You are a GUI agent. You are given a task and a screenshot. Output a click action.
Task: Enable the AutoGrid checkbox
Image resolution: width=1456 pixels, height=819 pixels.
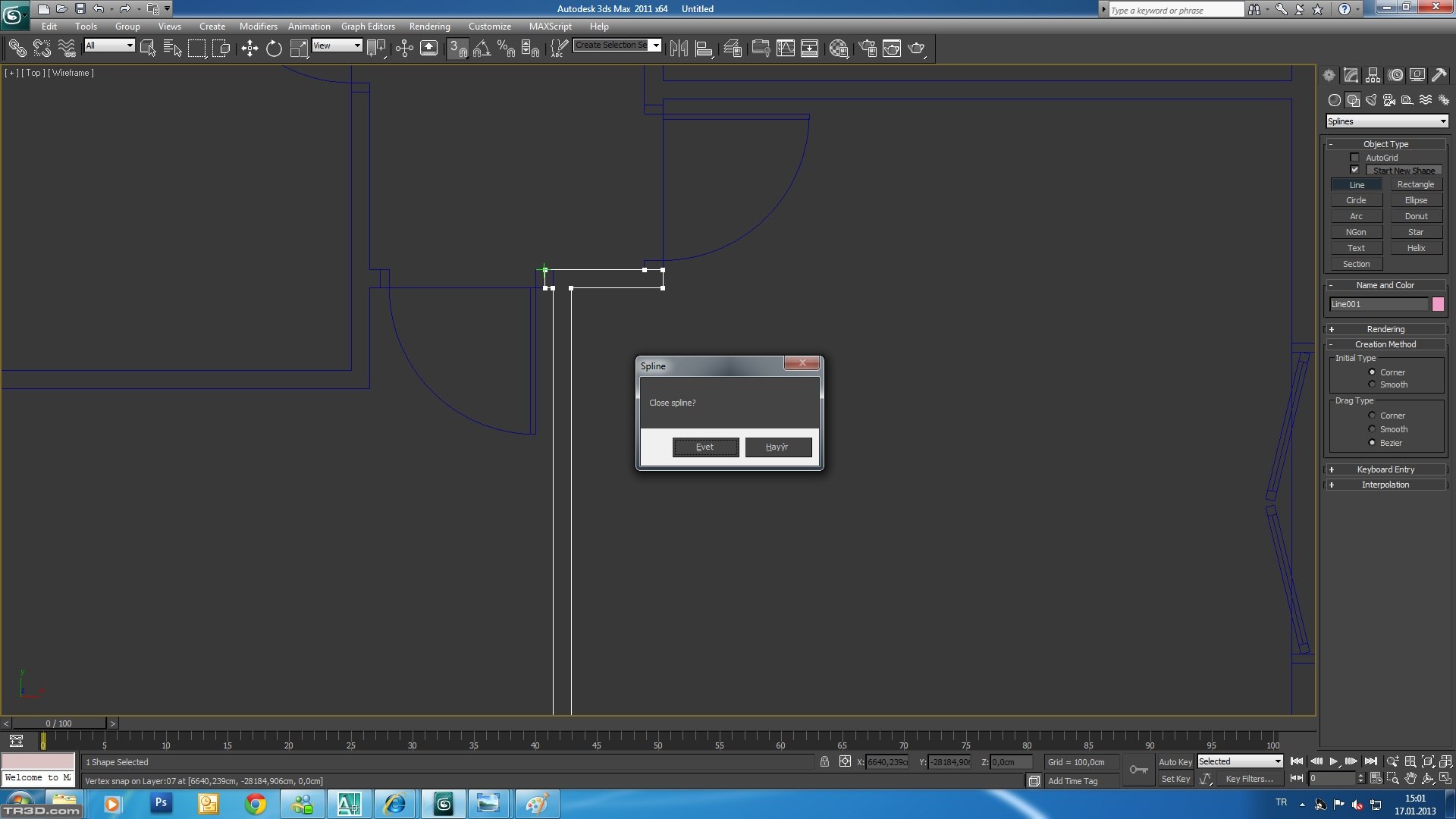1354,158
